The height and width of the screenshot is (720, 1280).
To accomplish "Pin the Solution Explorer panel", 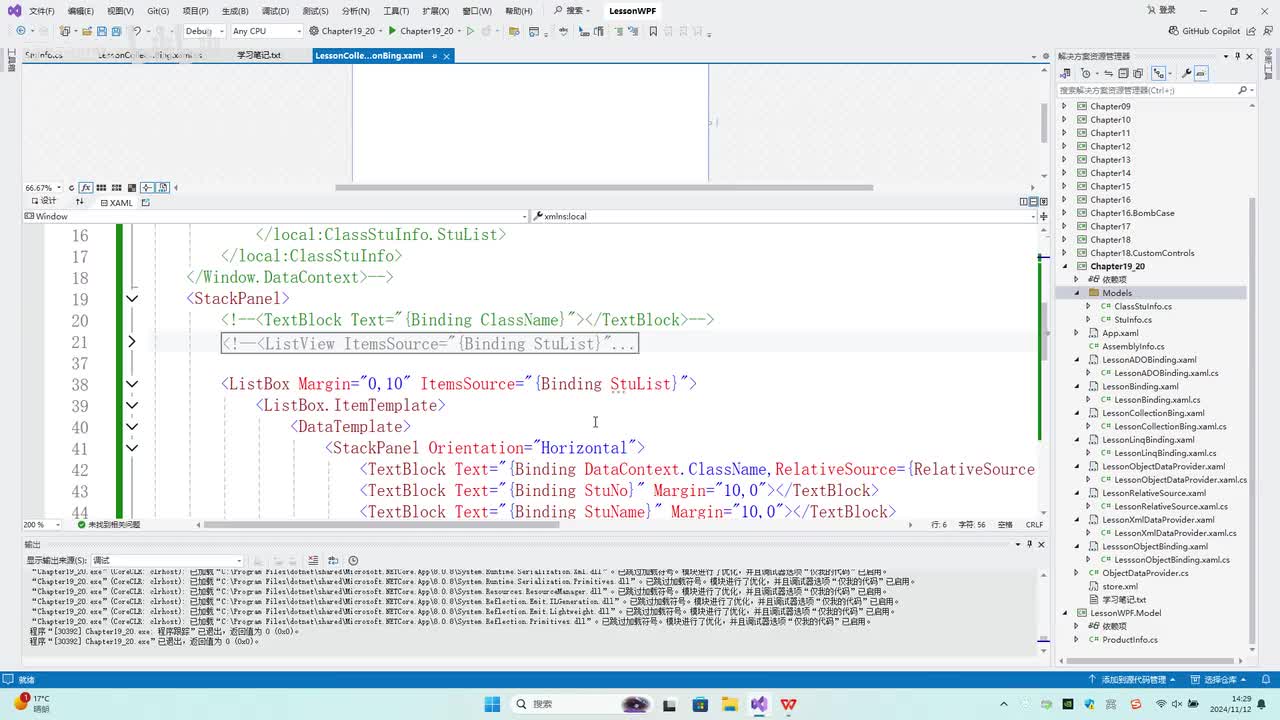I will point(1238,57).
